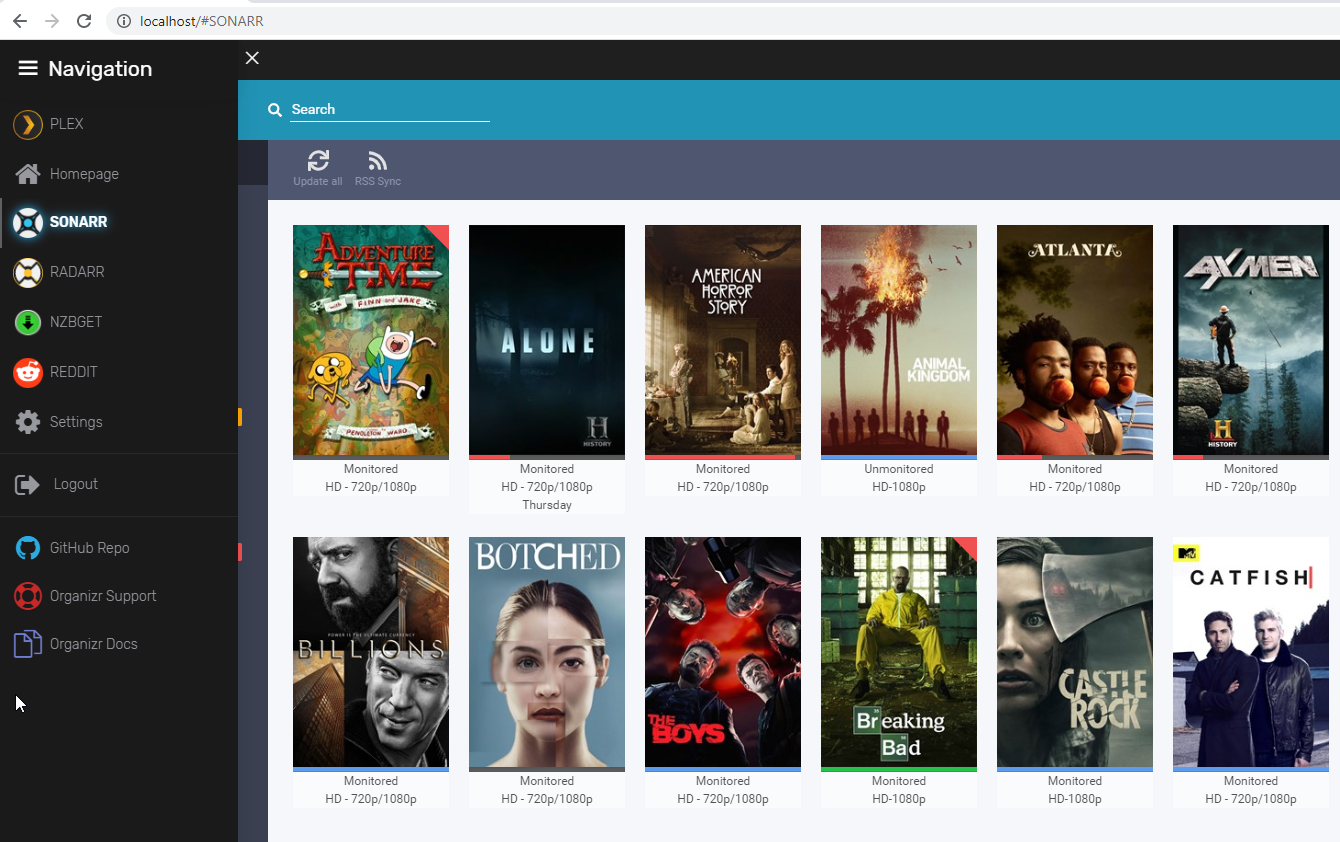Click the RSS Sync feed icon

point(377,161)
